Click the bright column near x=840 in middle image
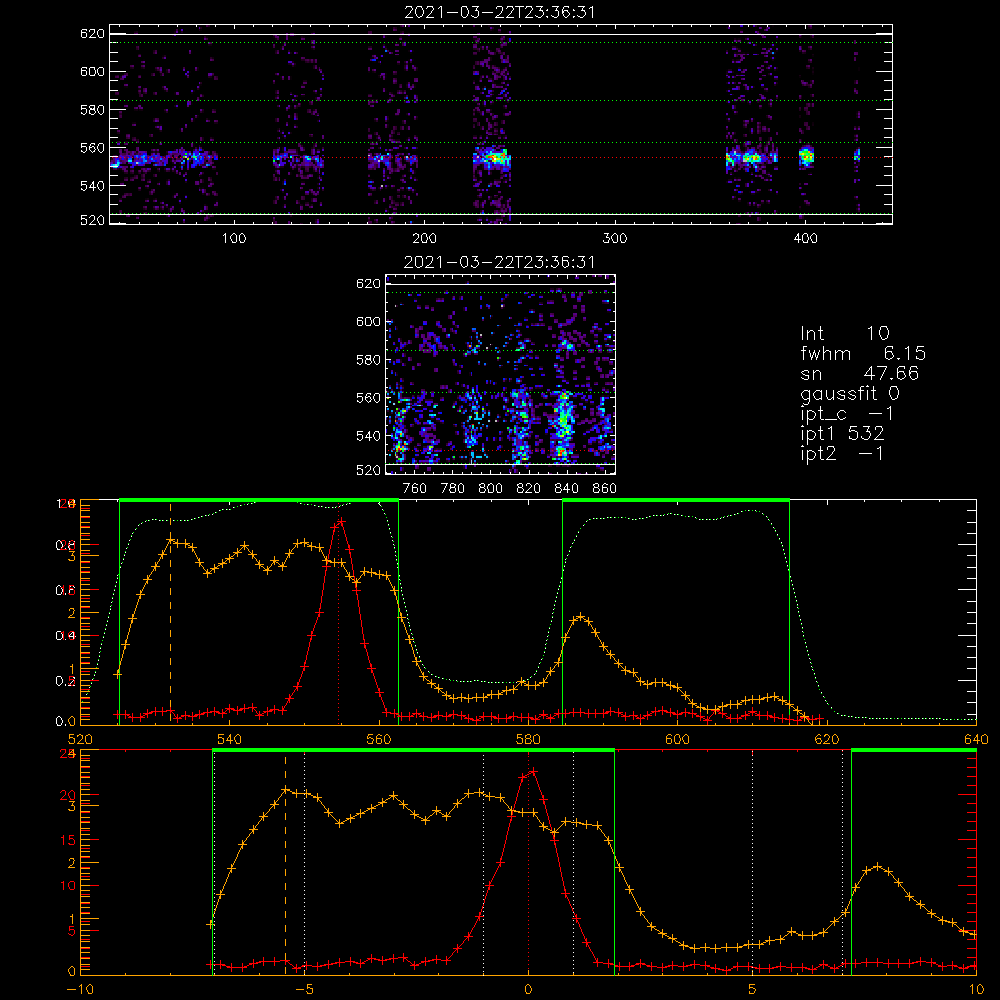Image resolution: width=1000 pixels, height=1000 pixels. pos(562,424)
